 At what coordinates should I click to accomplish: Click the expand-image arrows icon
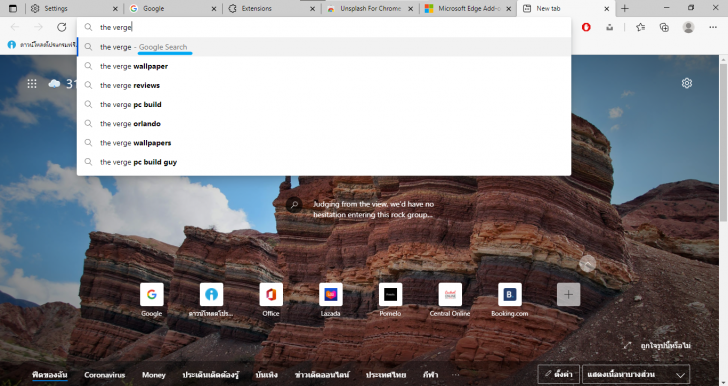tap(627, 346)
